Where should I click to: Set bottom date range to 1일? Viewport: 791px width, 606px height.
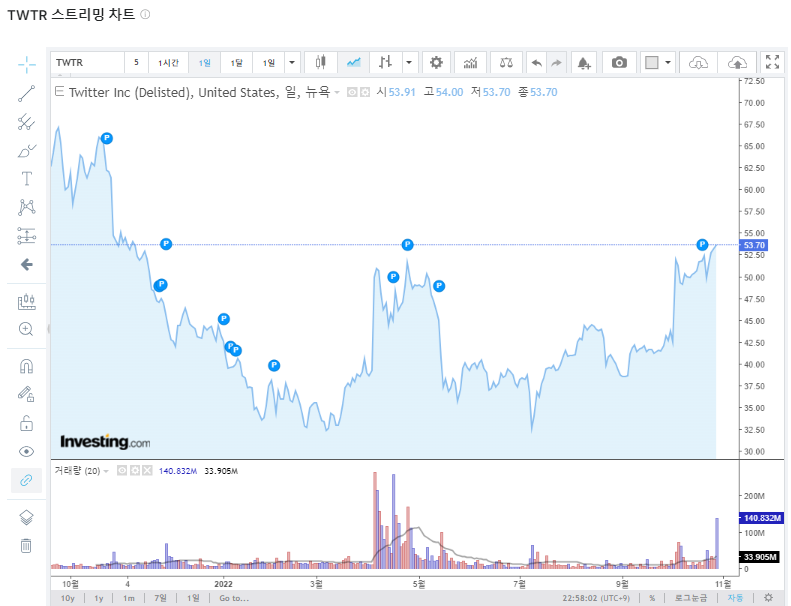pyautogui.click(x=193, y=598)
